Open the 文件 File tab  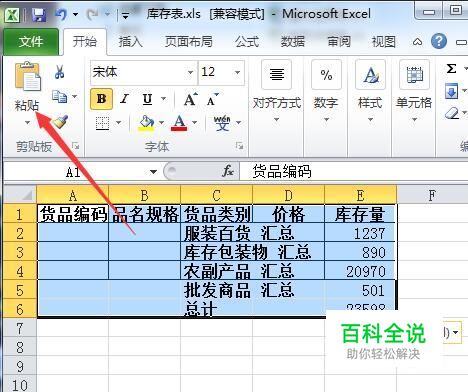(x=31, y=41)
